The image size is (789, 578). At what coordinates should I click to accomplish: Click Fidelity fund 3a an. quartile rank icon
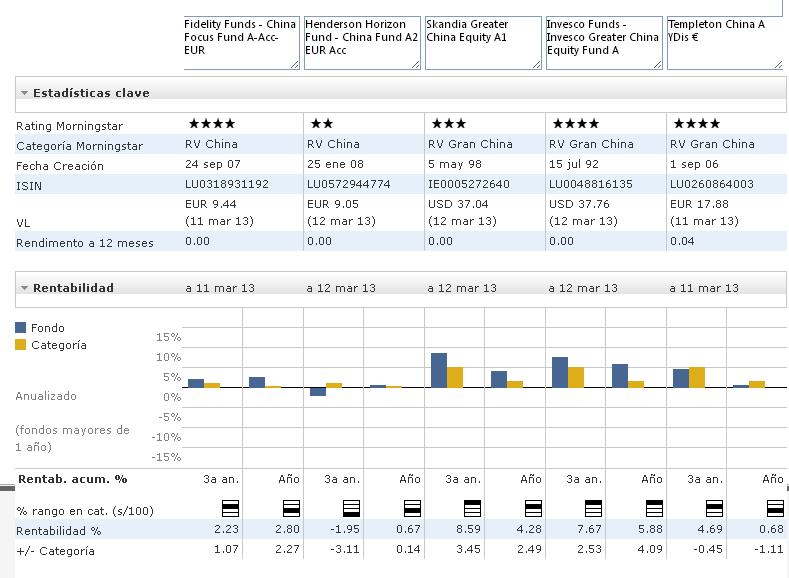coord(230,509)
